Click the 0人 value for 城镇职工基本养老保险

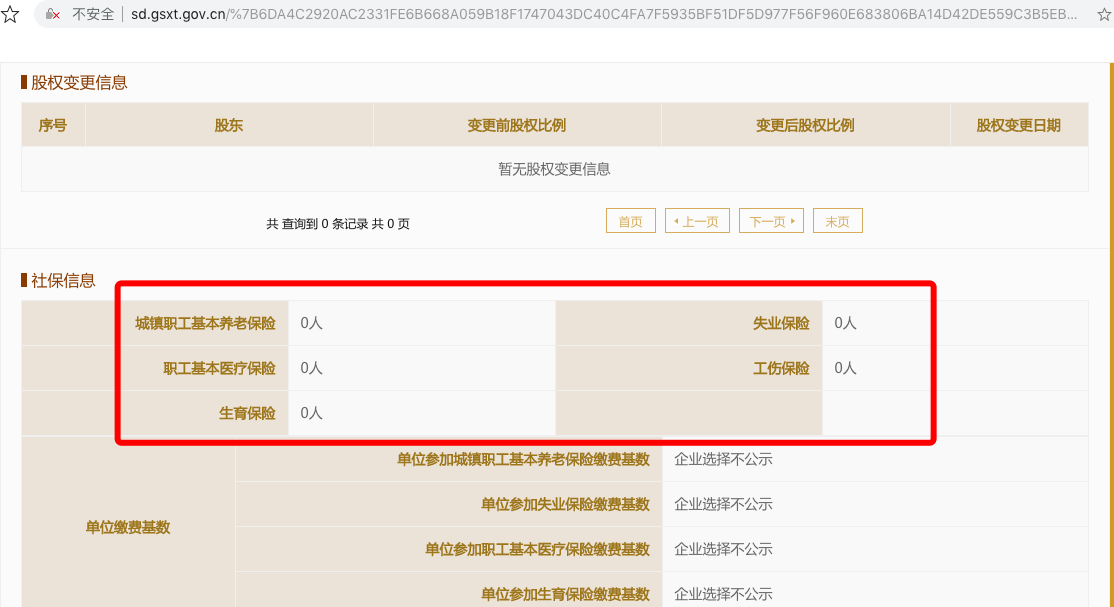point(311,323)
